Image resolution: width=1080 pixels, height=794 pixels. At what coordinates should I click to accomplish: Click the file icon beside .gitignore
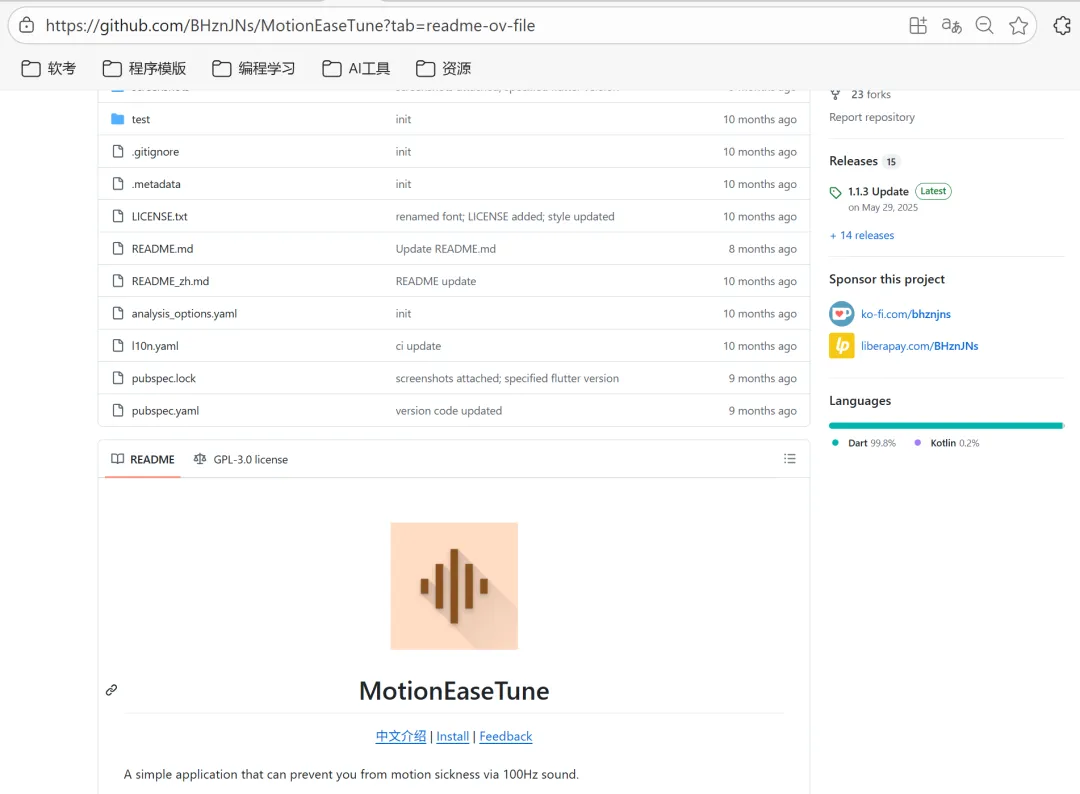(x=118, y=152)
